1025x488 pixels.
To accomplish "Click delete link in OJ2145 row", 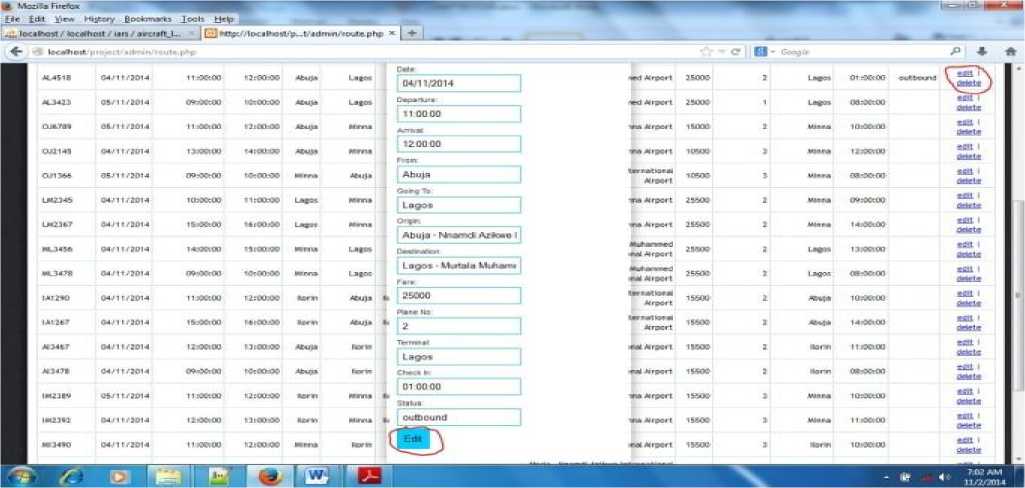I will tap(968, 155).
